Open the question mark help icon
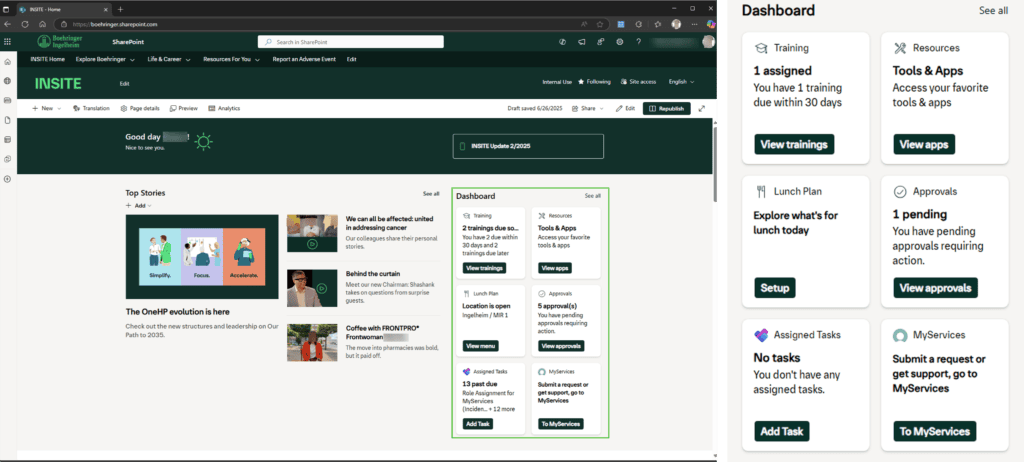The height and width of the screenshot is (462, 1024). point(639,42)
